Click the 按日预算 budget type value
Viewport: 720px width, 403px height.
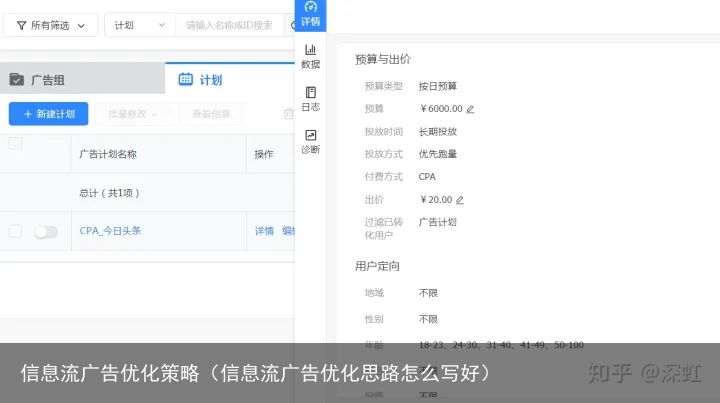pos(438,86)
